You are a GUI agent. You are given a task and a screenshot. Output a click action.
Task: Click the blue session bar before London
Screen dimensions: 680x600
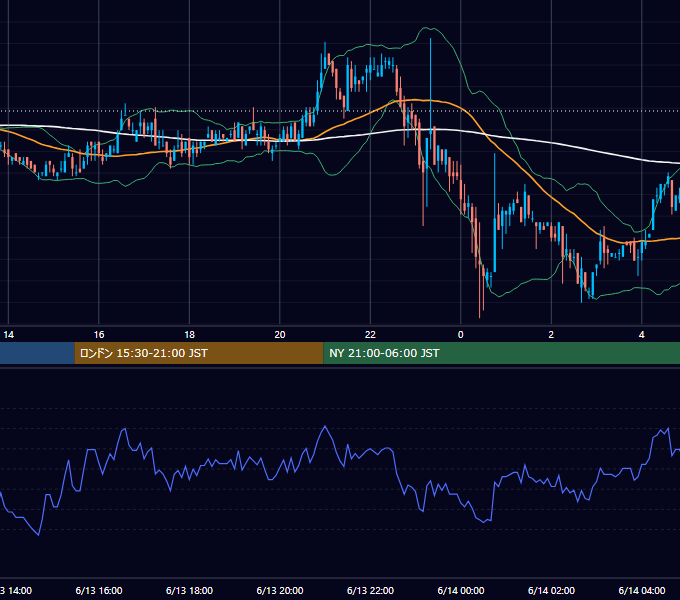tap(37, 353)
